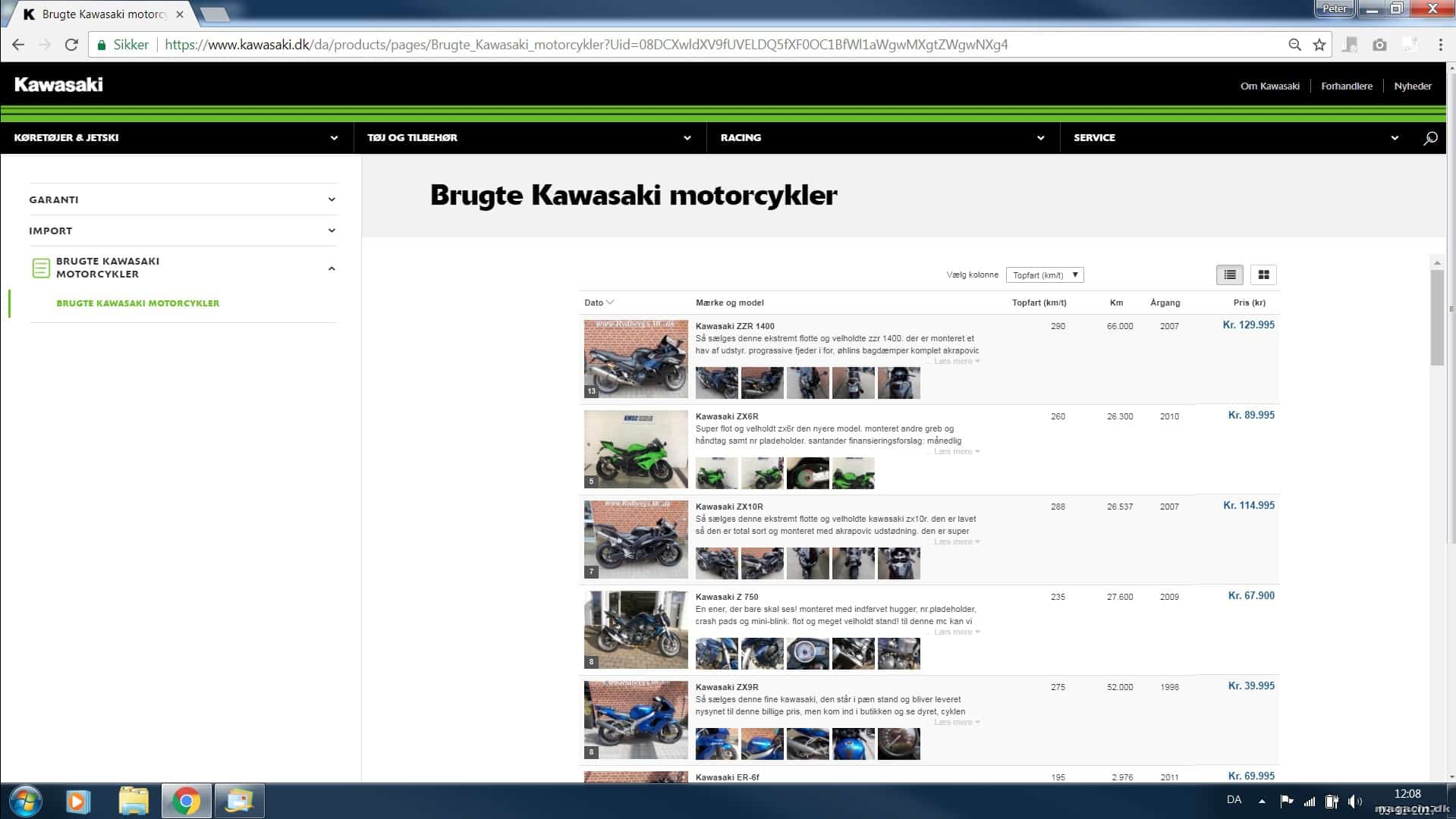Open Om Kawasaki link
The image size is (1456, 819).
[1269, 86]
